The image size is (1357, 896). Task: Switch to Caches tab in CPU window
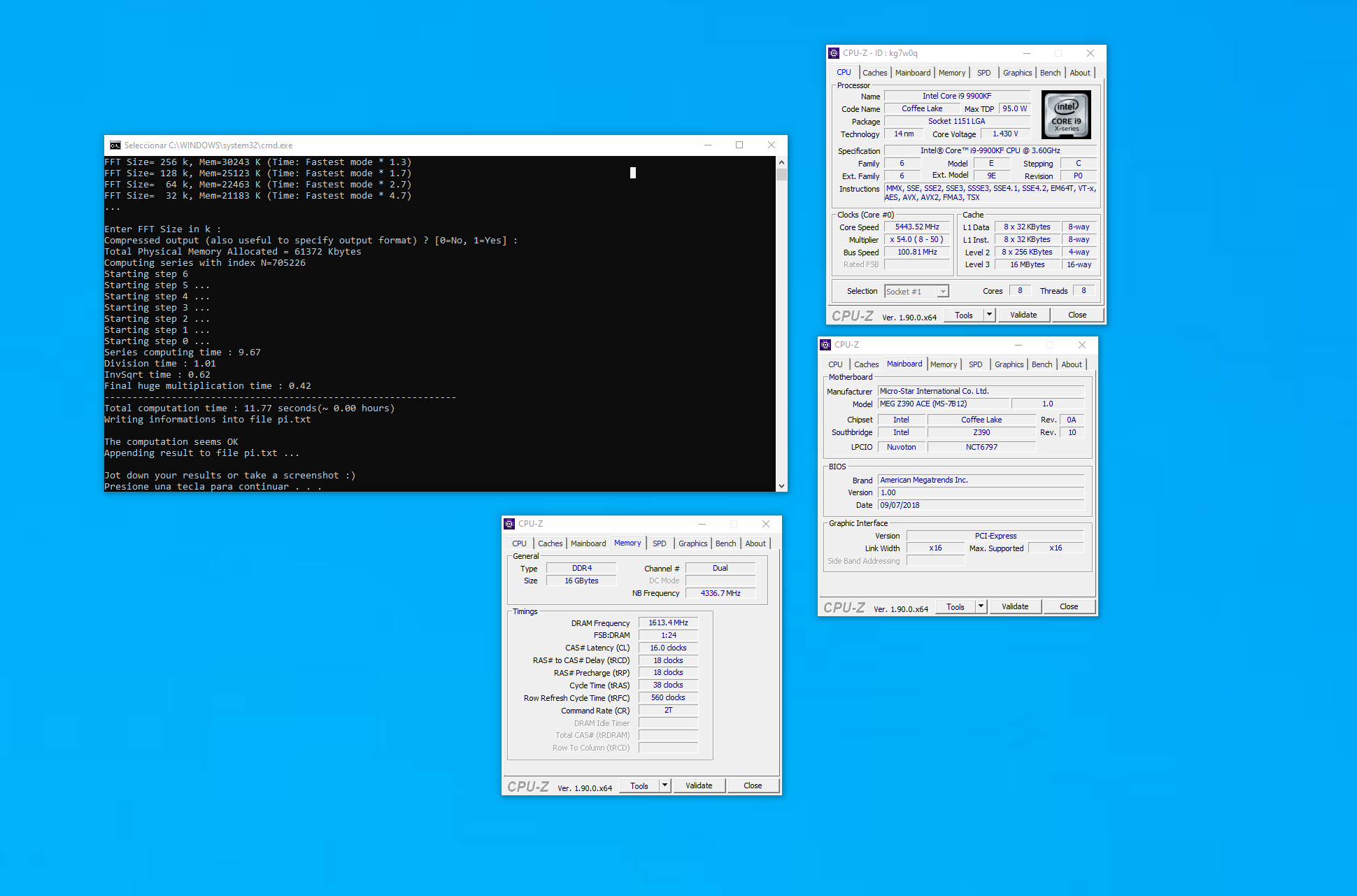click(x=874, y=73)
